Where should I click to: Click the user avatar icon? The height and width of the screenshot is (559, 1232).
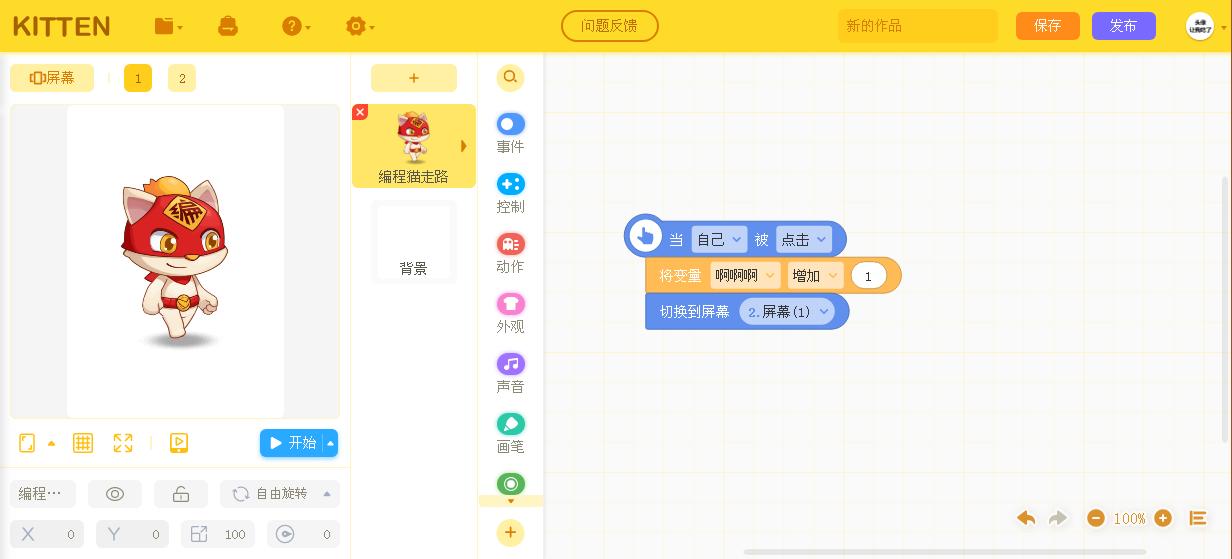pyautogui.click(x=1200, y=26)
